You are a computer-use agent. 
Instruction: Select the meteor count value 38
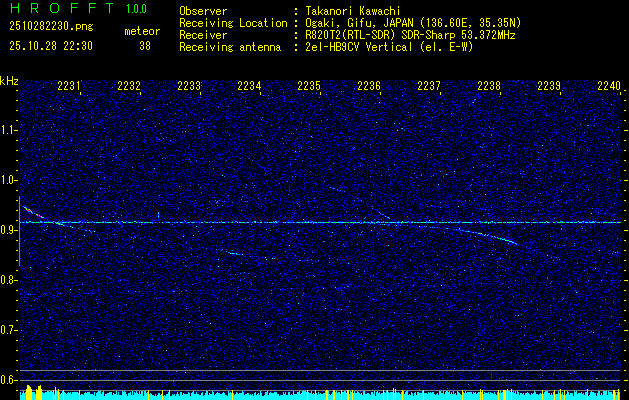point(145,46)
